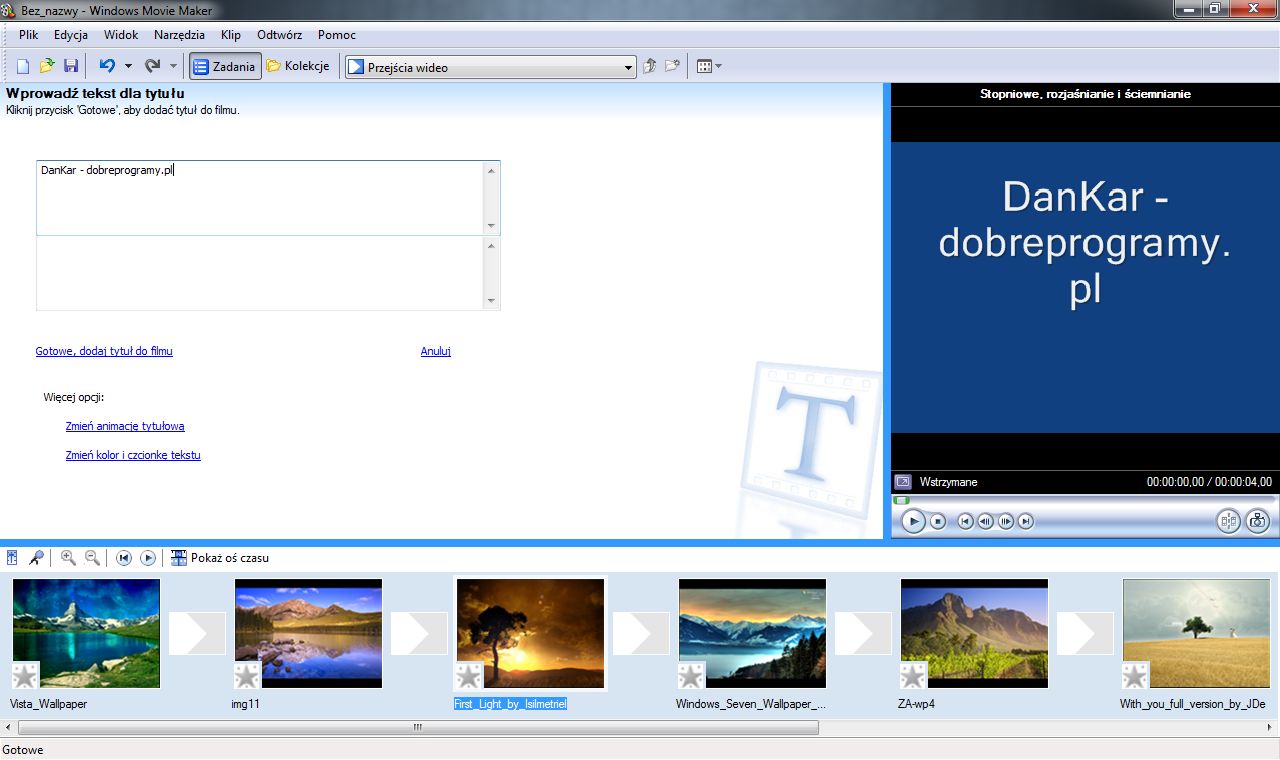Click the 'Wstrzymane' playback status text
The width and height of the screenshot is (1280, 760).
(x=948, y=482)
